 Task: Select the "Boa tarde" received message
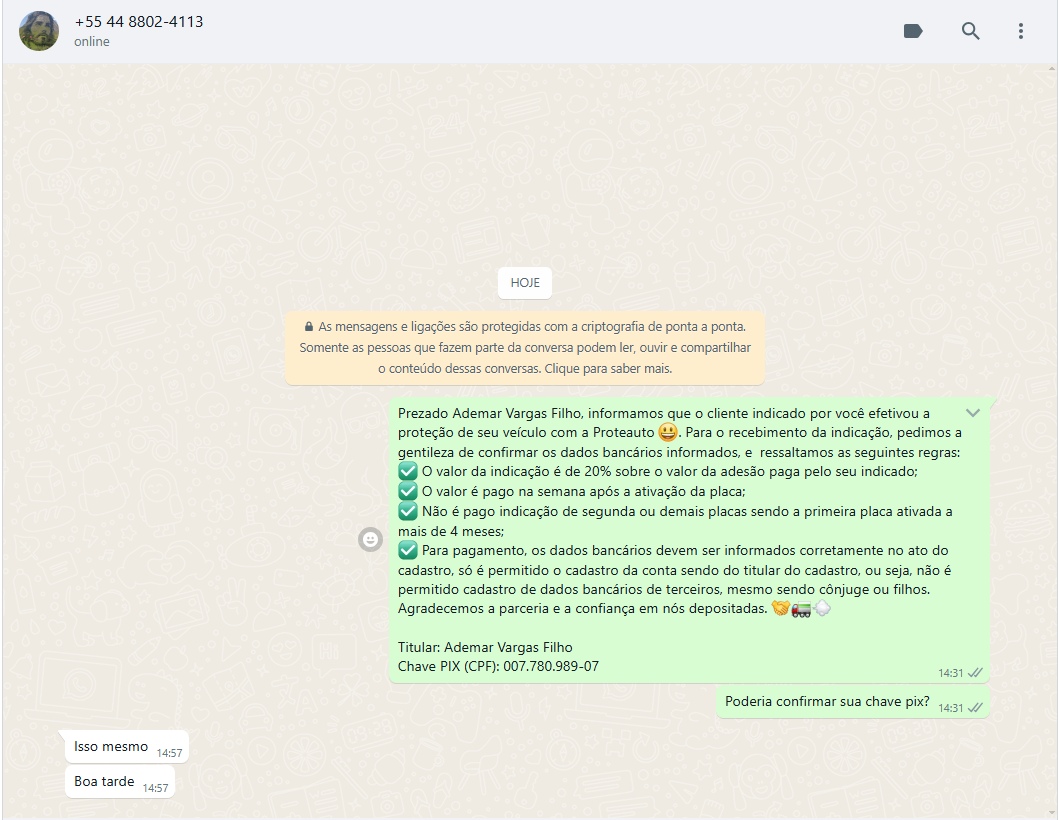pyautogui.click(x=104, y=781)
